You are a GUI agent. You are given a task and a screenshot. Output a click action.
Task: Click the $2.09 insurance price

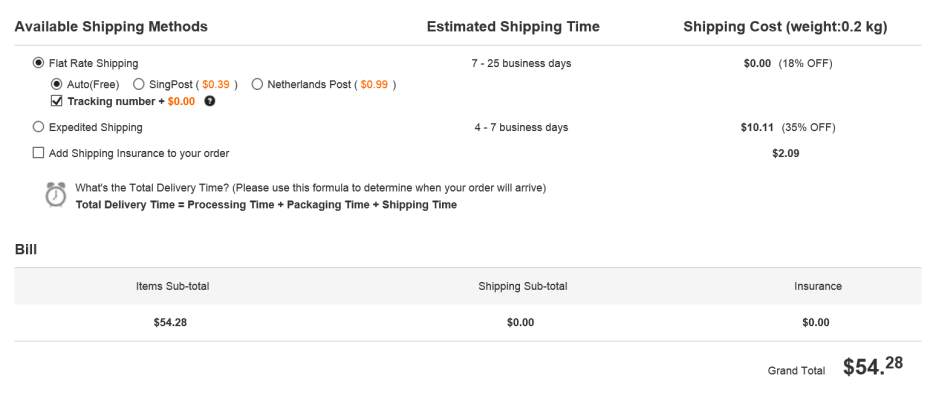tap(786, 153)
